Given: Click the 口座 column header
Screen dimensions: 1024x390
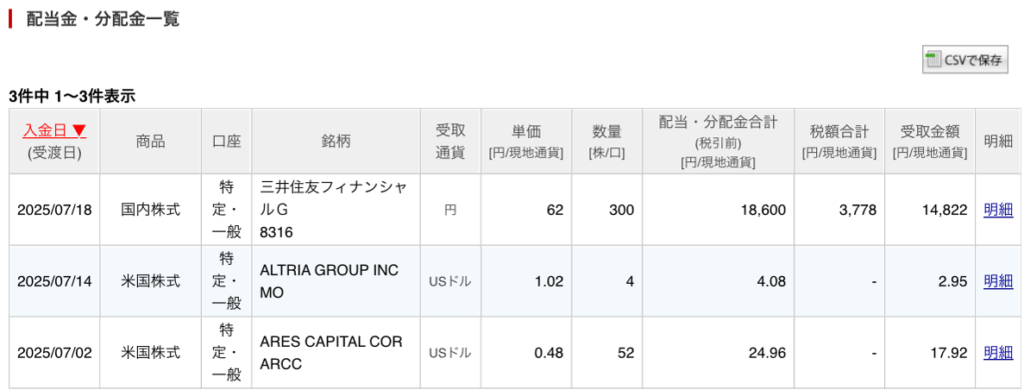Looking at the screenshot, I should [227, 141].
